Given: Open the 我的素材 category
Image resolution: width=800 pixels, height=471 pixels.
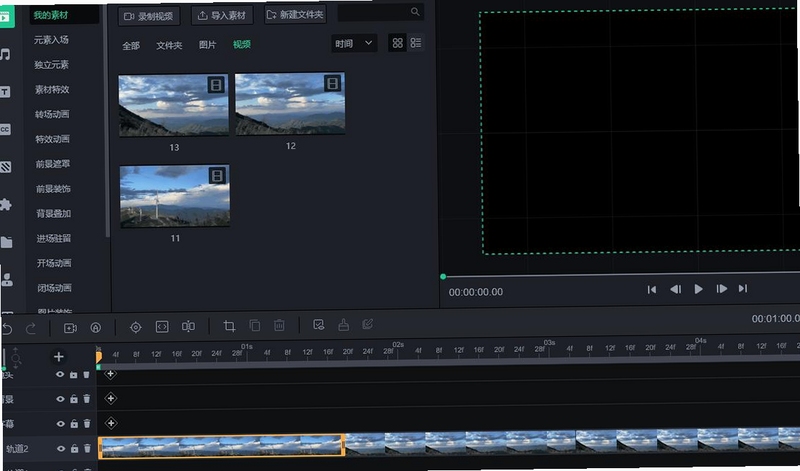Looking at the screenshot, I should pos(51,15).
